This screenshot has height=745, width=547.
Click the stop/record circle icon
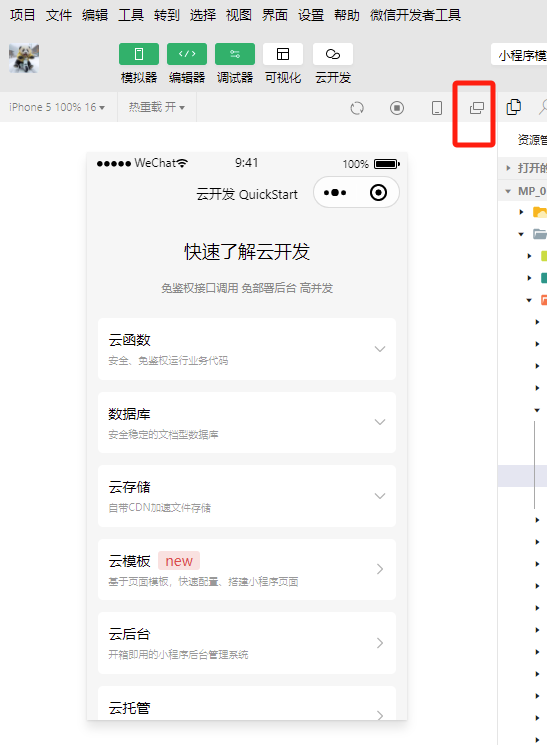coord(397,108)
